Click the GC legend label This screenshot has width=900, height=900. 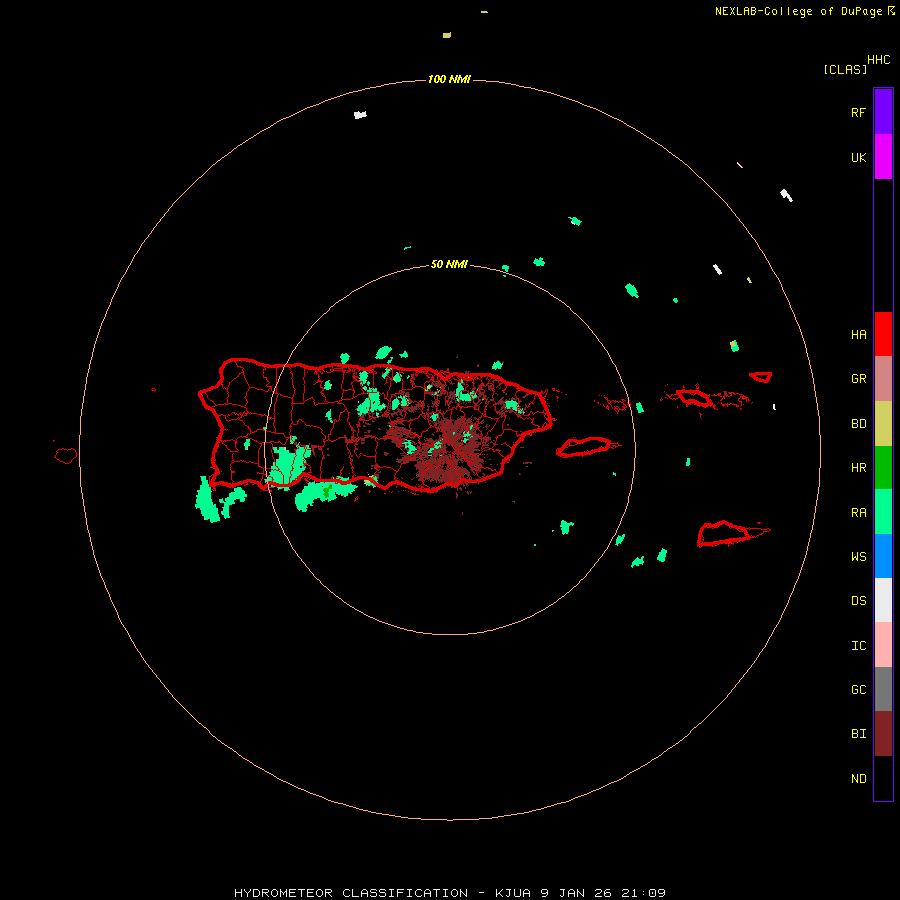click(x=858, y=690)
